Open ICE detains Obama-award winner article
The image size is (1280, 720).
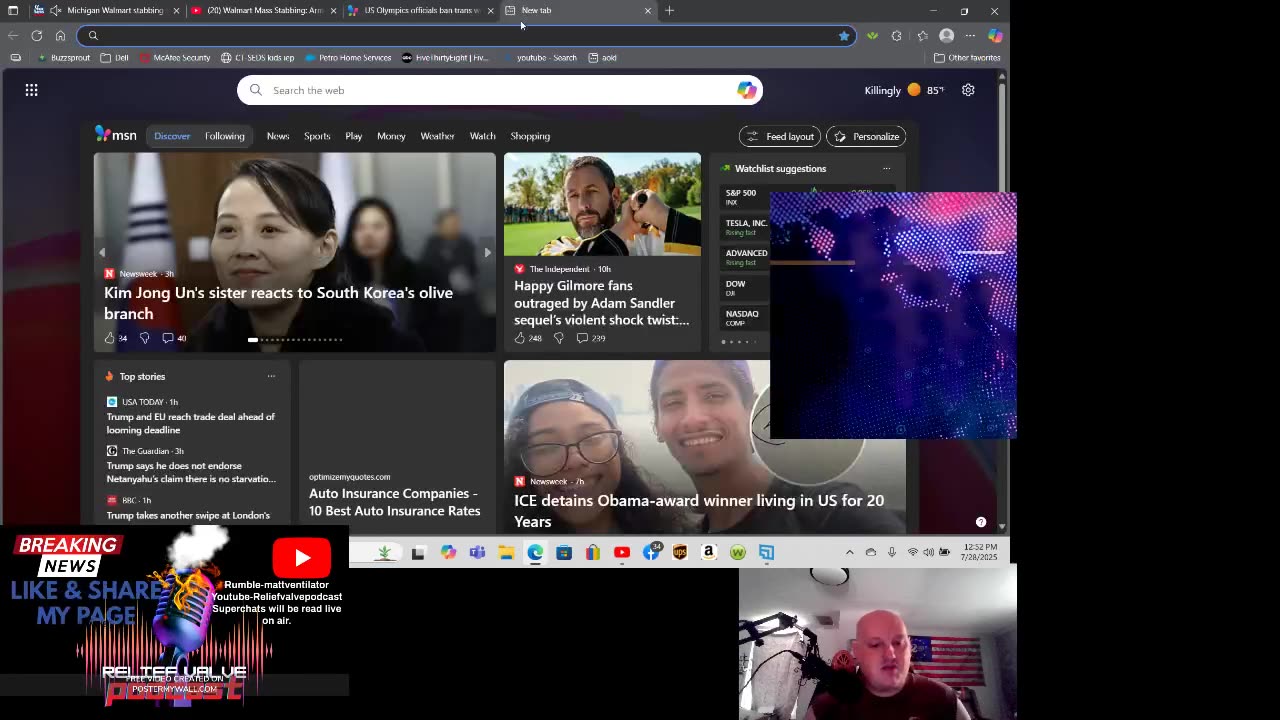[x=699, y=510]
